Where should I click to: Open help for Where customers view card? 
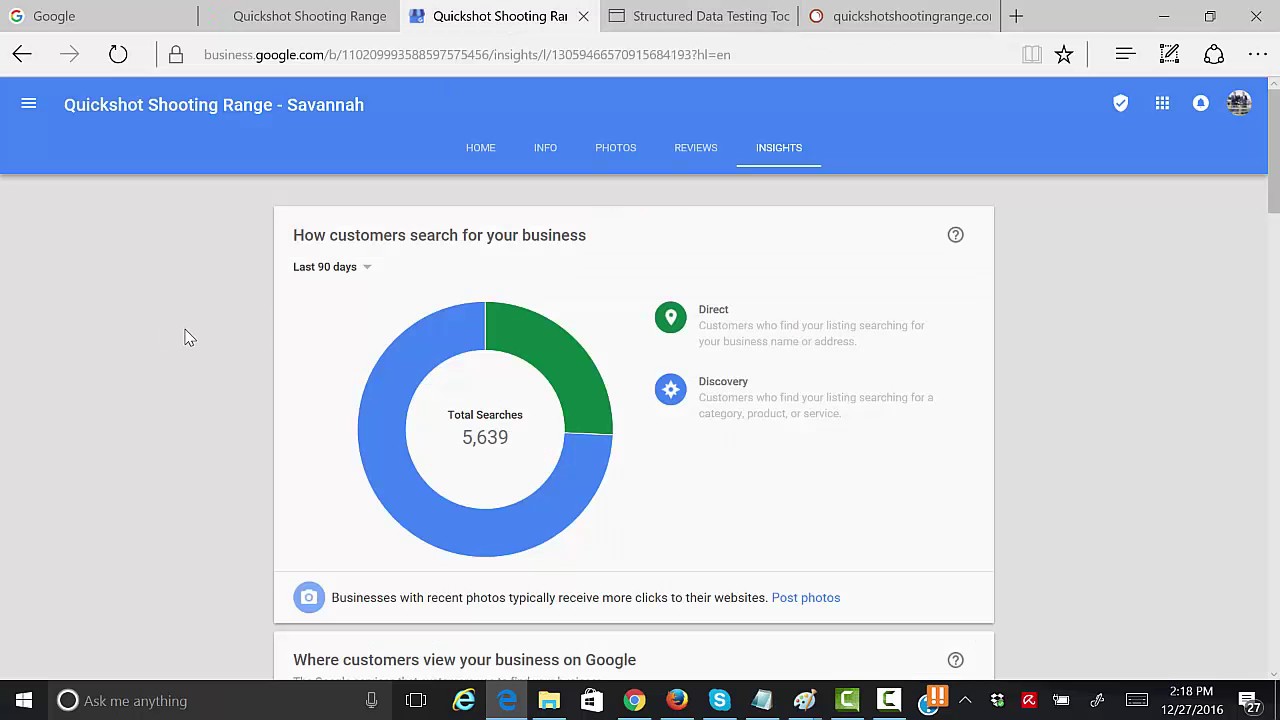956,660
